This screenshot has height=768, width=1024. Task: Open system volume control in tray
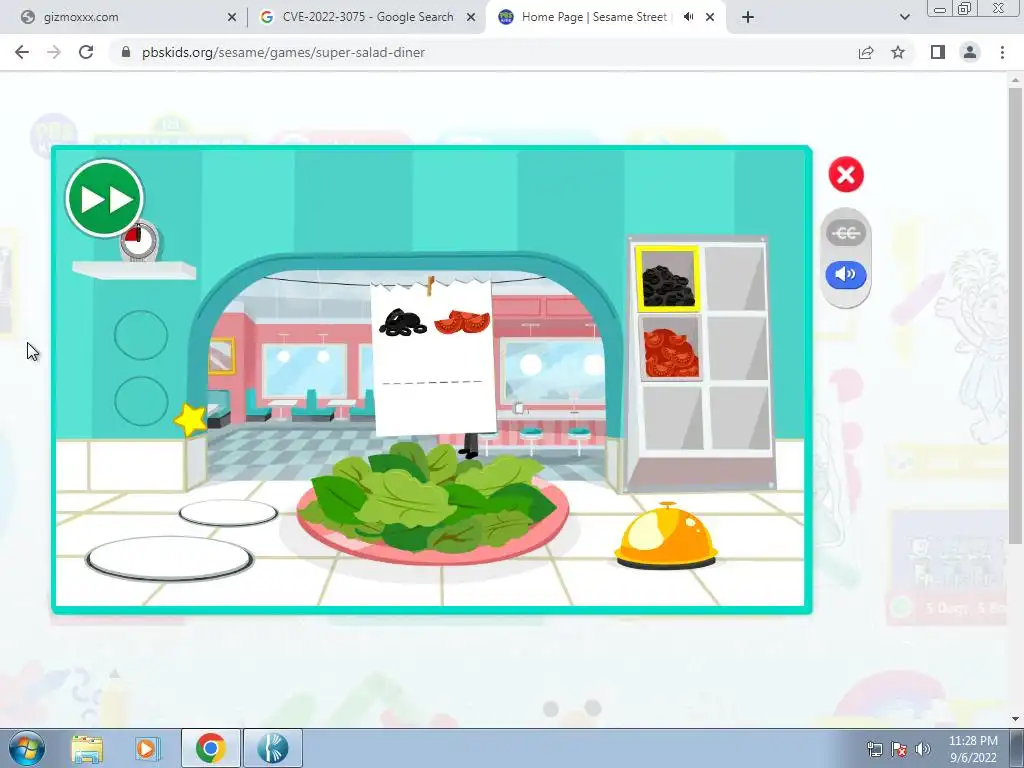923,749
